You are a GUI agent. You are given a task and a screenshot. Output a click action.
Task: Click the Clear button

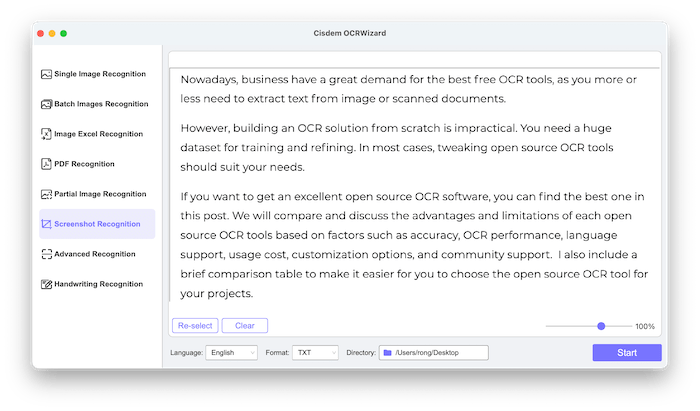point(245,326)
